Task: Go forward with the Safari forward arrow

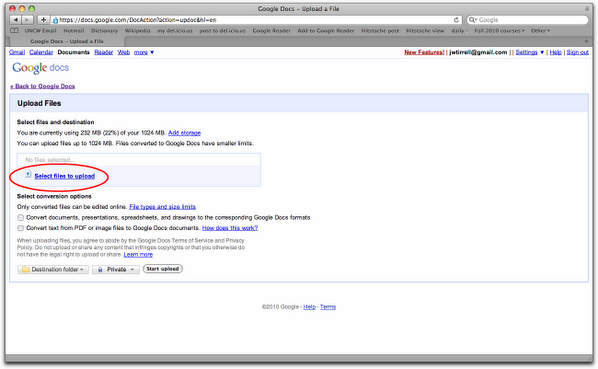Action: click(x=27, y=19)
